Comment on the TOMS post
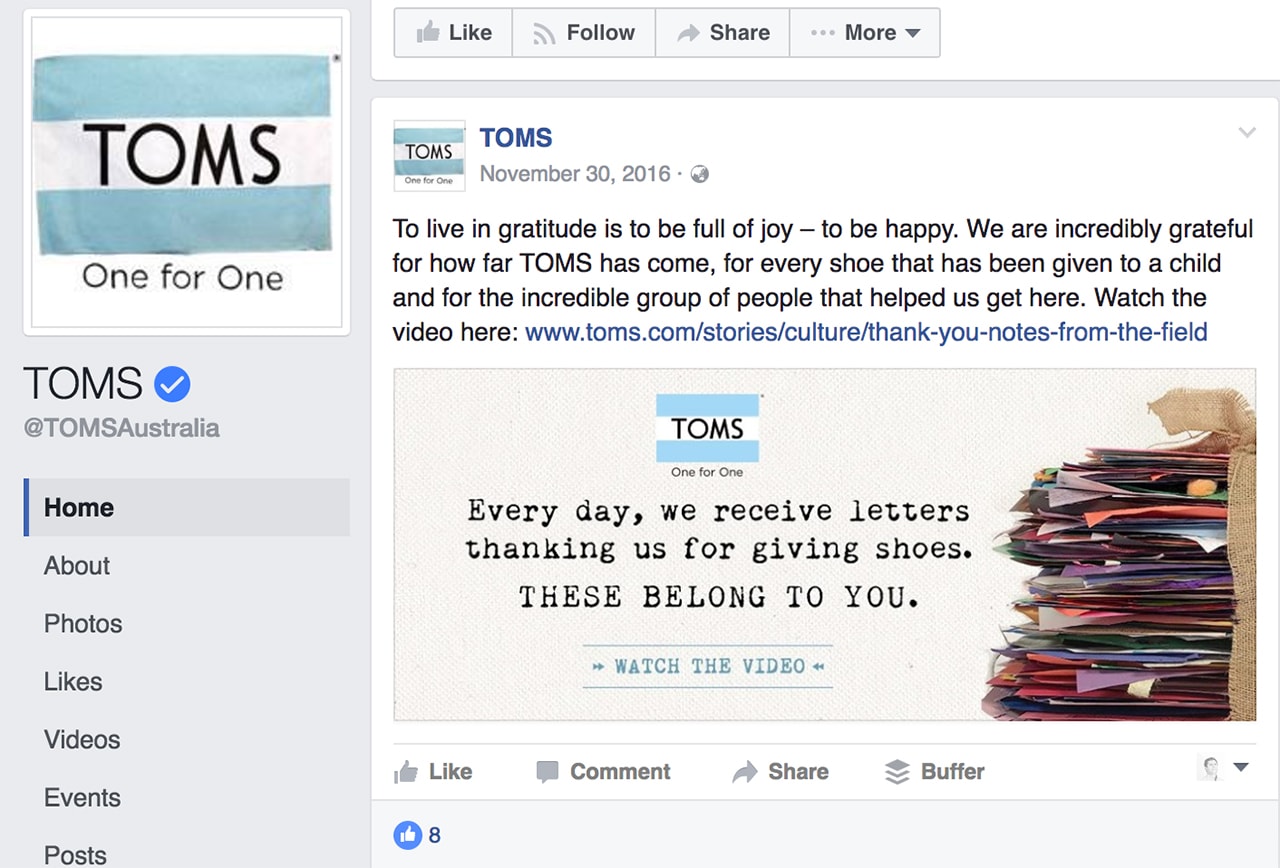The width and height of the screenshot is (1280, 868). [x=603, y=771]
